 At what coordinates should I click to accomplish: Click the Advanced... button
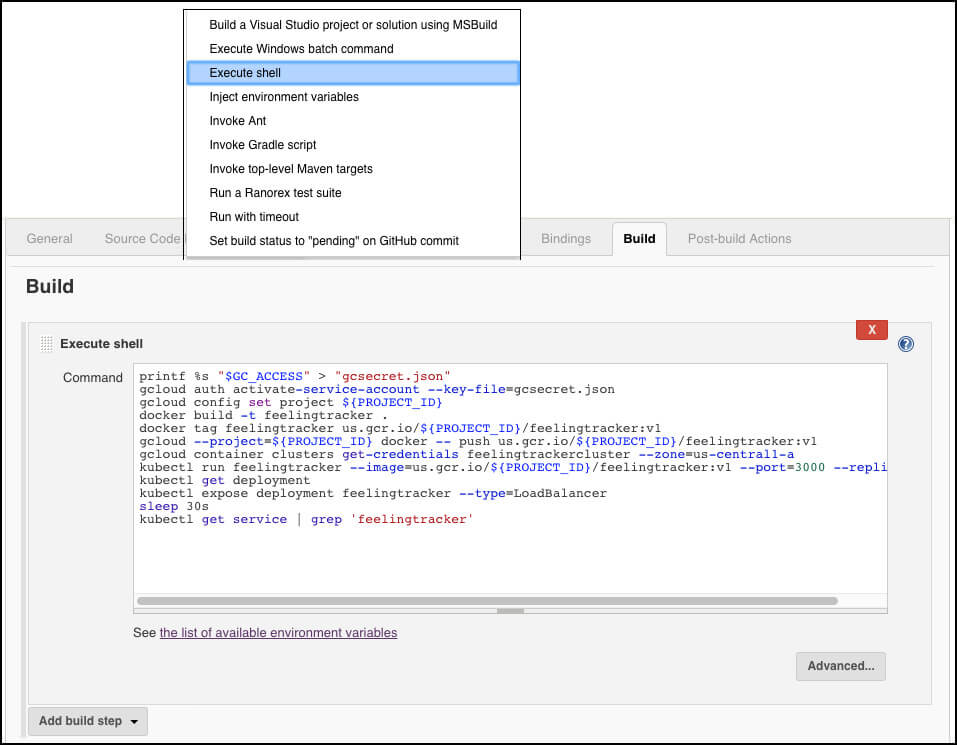(x=840, y=666)
